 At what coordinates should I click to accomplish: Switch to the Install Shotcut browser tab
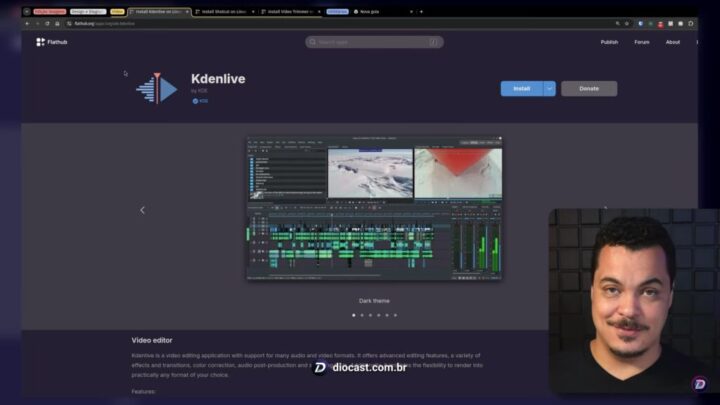tap(222, 11)
